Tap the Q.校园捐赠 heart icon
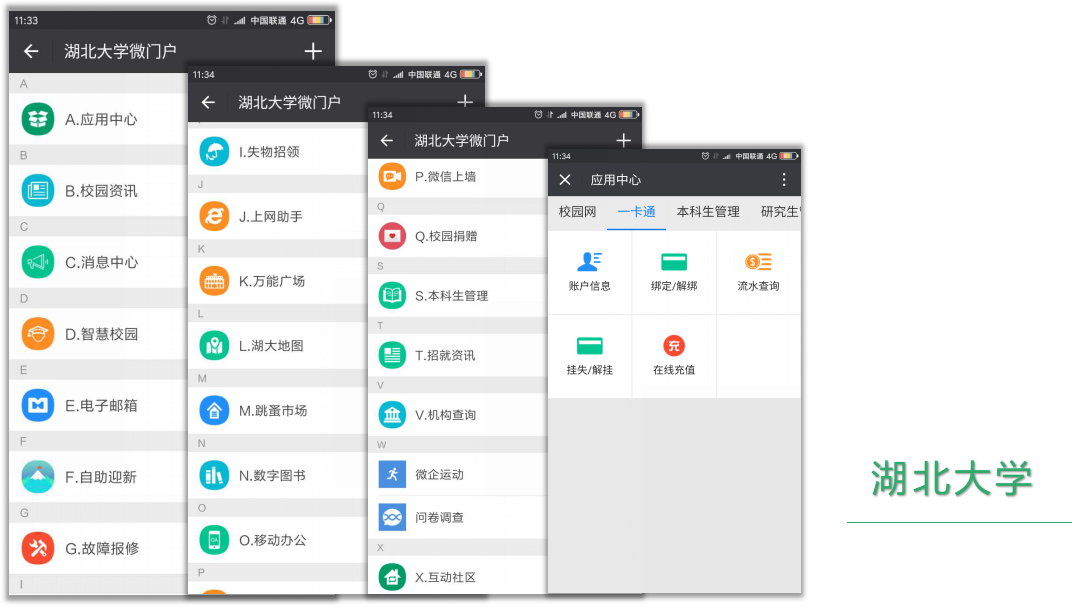1072x607 pixels. [392, 236]
